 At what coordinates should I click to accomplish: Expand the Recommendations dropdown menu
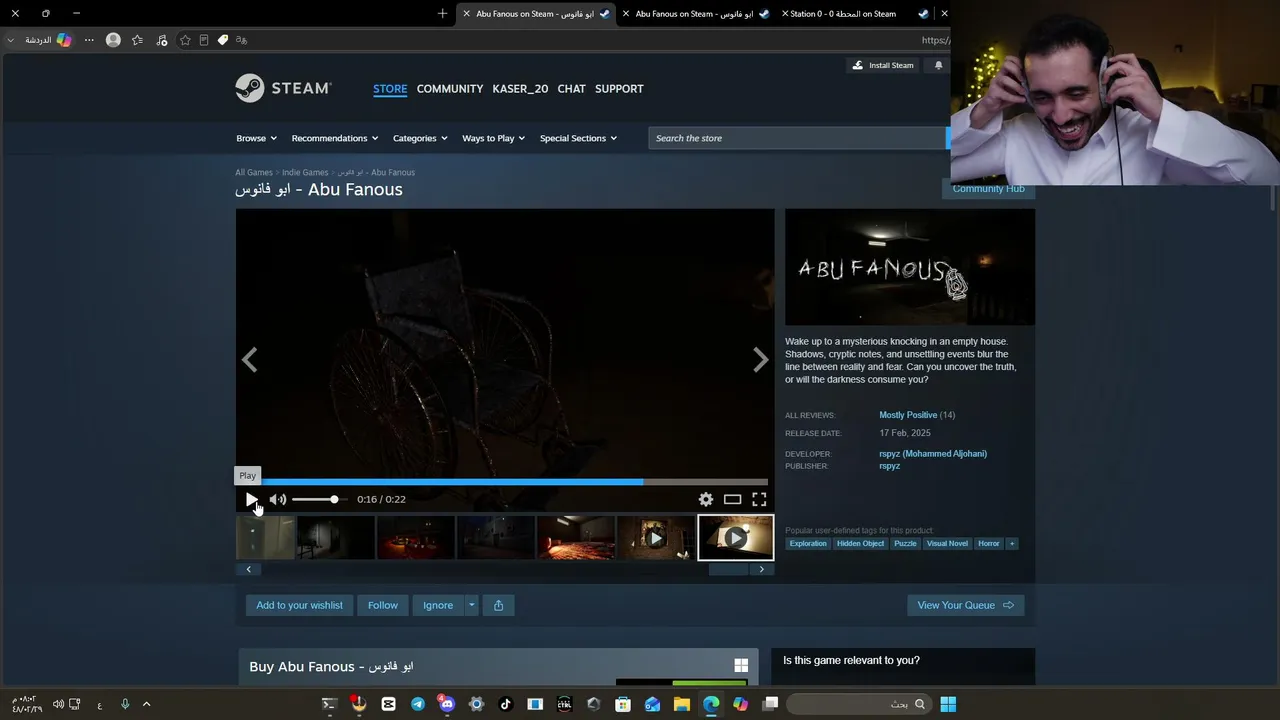(x=335, y=138)
